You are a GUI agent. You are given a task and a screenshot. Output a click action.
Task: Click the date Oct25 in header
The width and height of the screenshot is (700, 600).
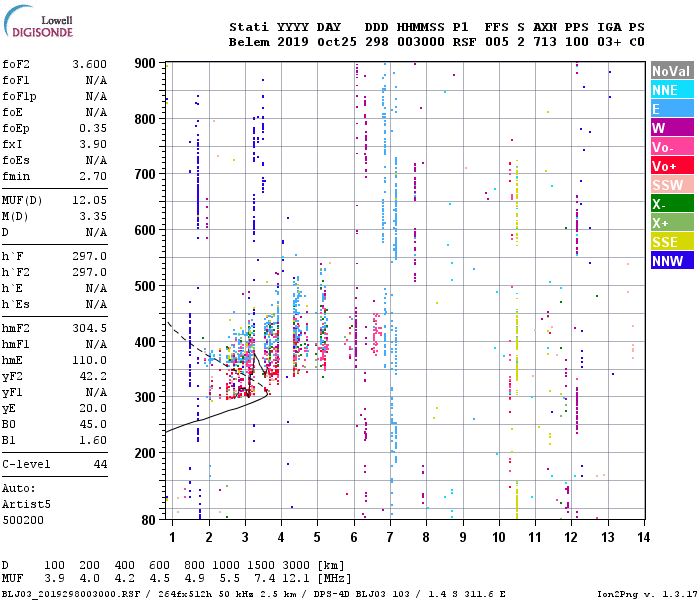click(x=337, y=42)
